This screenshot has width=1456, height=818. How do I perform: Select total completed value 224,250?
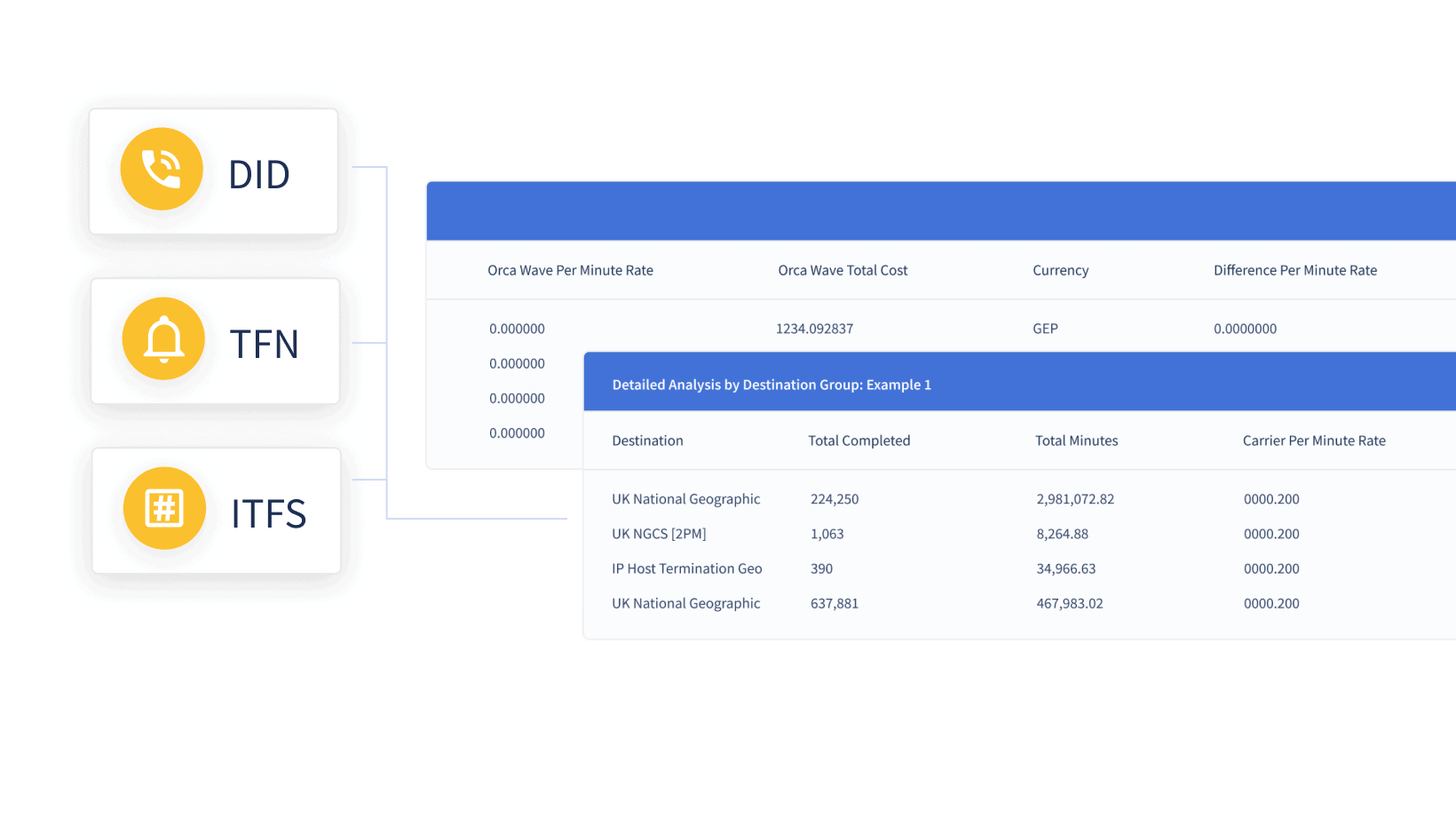pyautogui.click(x=835, y=499)
